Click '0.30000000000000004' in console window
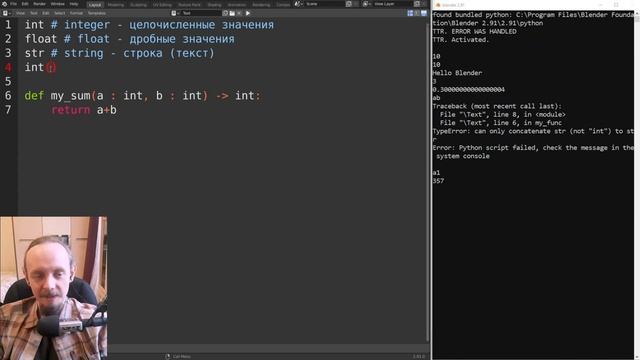 point(469,89)
